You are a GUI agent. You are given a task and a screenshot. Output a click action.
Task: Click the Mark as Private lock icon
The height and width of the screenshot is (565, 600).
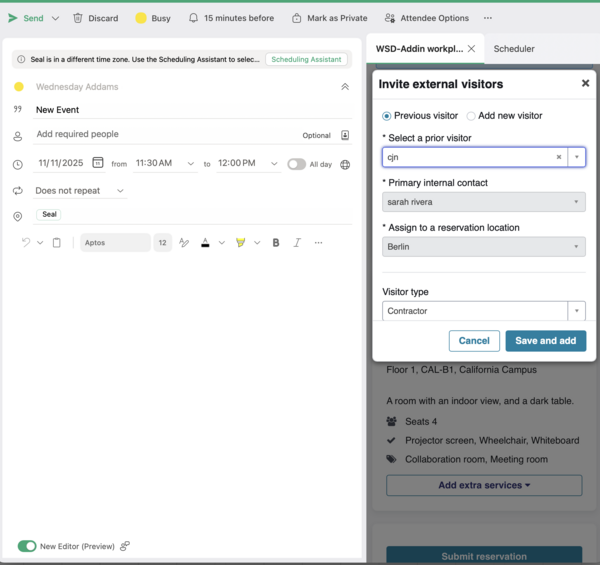[x=297, y=18]
